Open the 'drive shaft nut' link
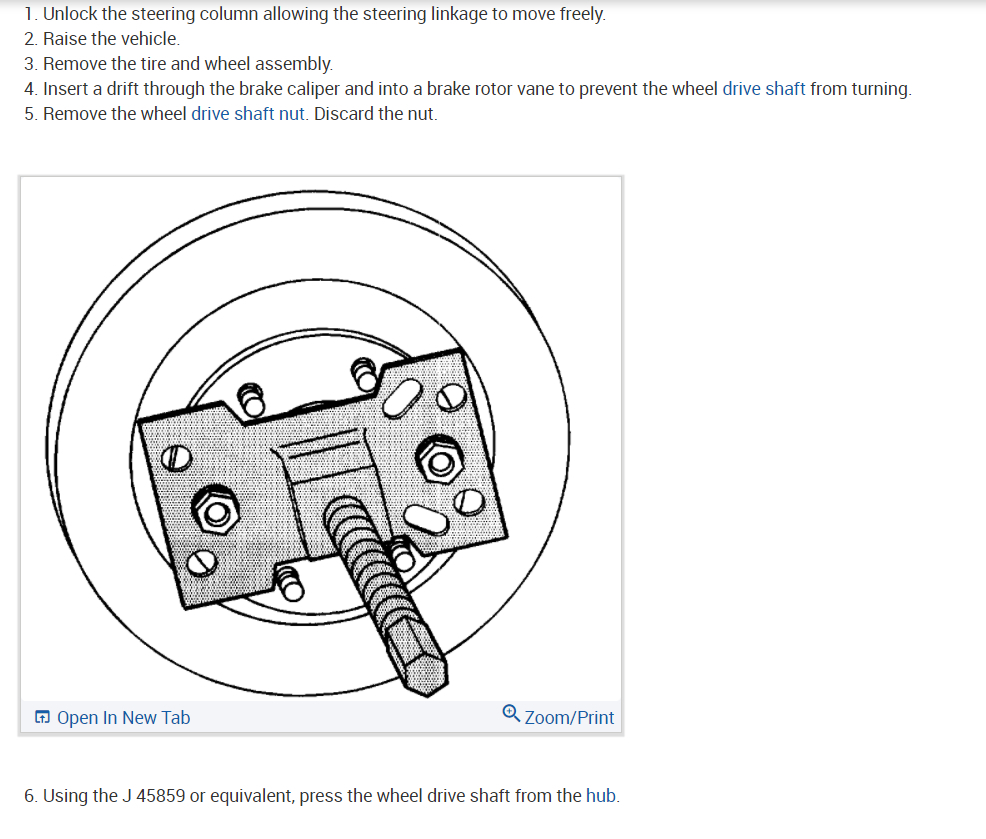The image size is (986, 839). pos(248,114)
